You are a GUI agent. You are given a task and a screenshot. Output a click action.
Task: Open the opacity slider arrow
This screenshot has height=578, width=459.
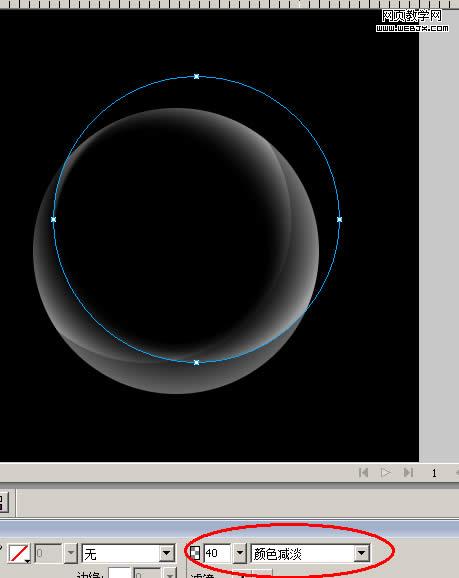click(x=240, y=553)
